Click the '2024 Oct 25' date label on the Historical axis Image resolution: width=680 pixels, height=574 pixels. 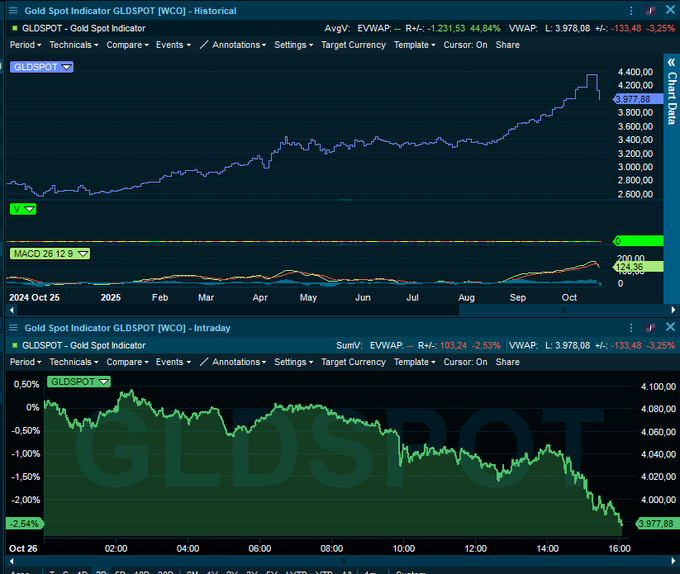[34, 297]
